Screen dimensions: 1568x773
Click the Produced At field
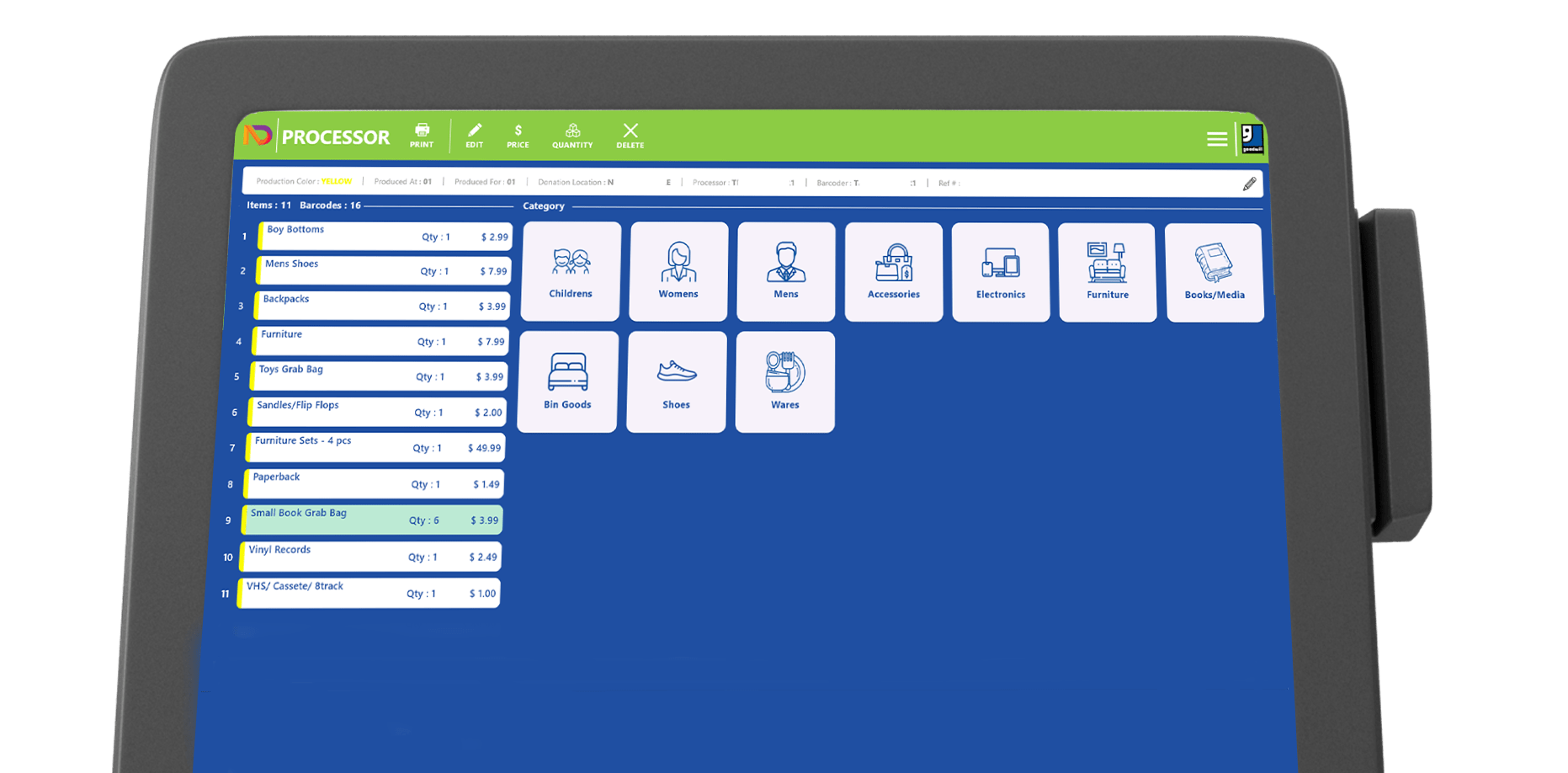[x=403, y=181]
